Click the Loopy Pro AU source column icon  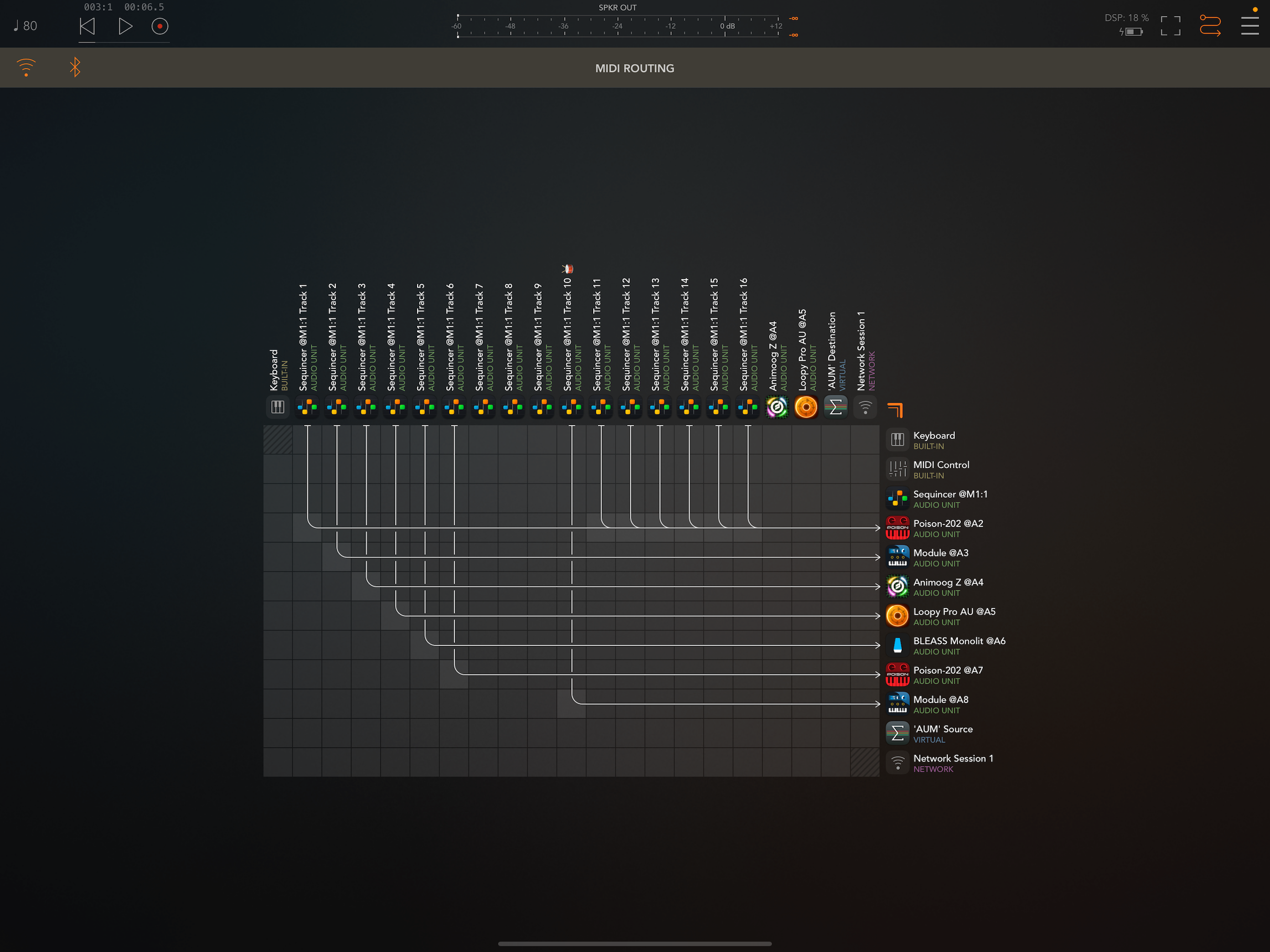tap(806, 407)
